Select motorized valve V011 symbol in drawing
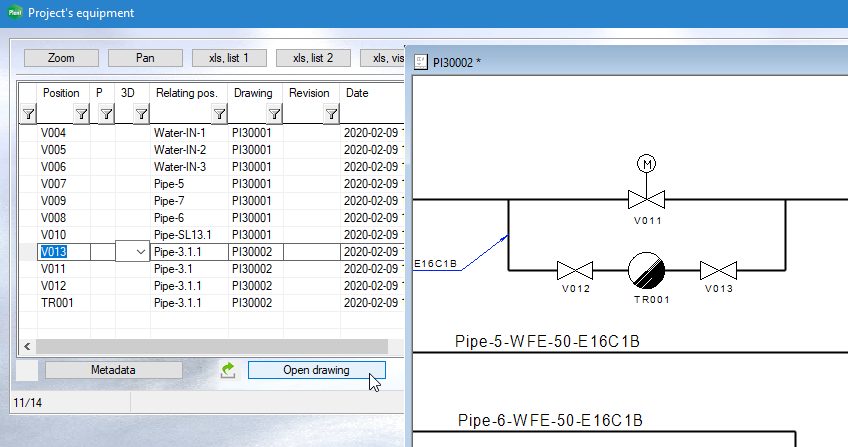 [647, 197]
